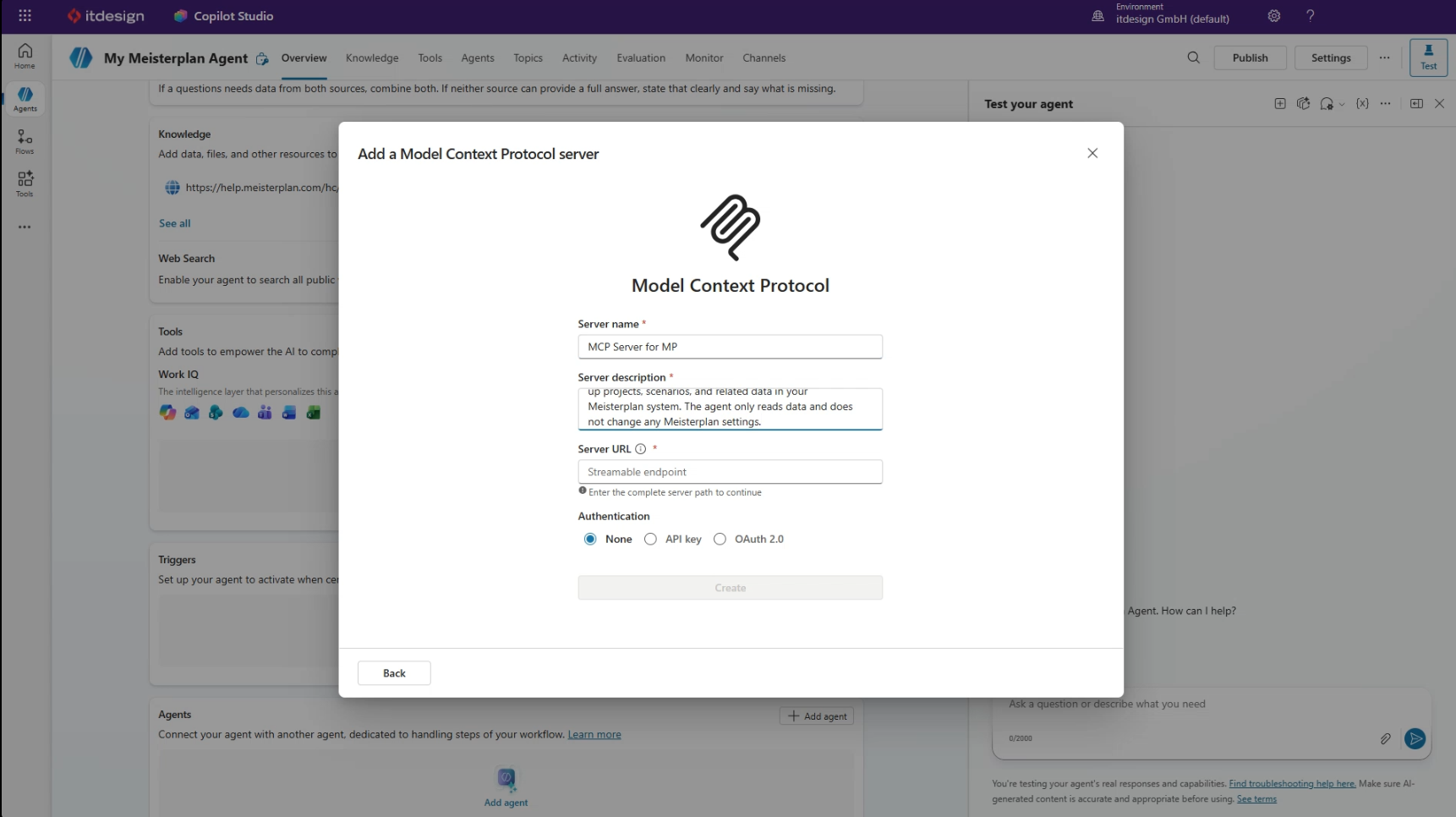Click the help question mark icon
This screenshot has width=1456, height=817.
click(1310, 16)
